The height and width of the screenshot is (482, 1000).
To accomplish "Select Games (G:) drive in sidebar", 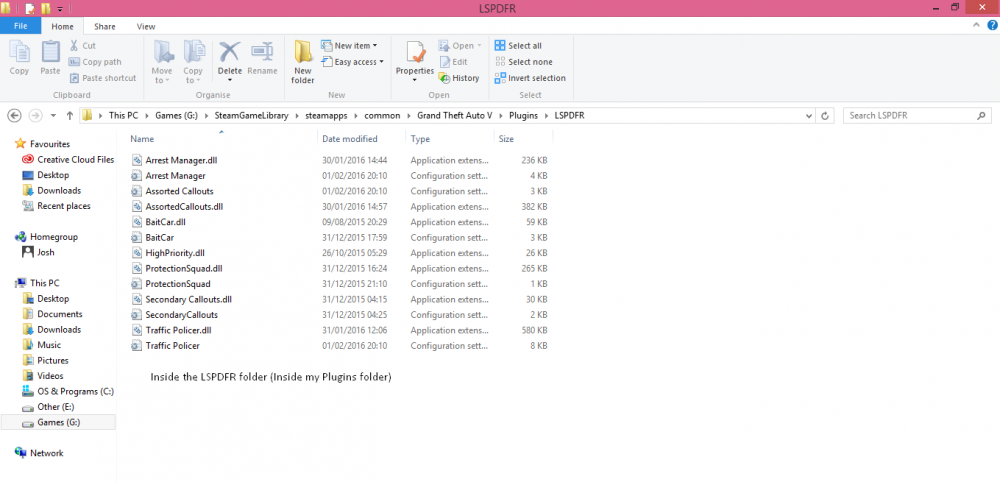I will click(59, 422).
